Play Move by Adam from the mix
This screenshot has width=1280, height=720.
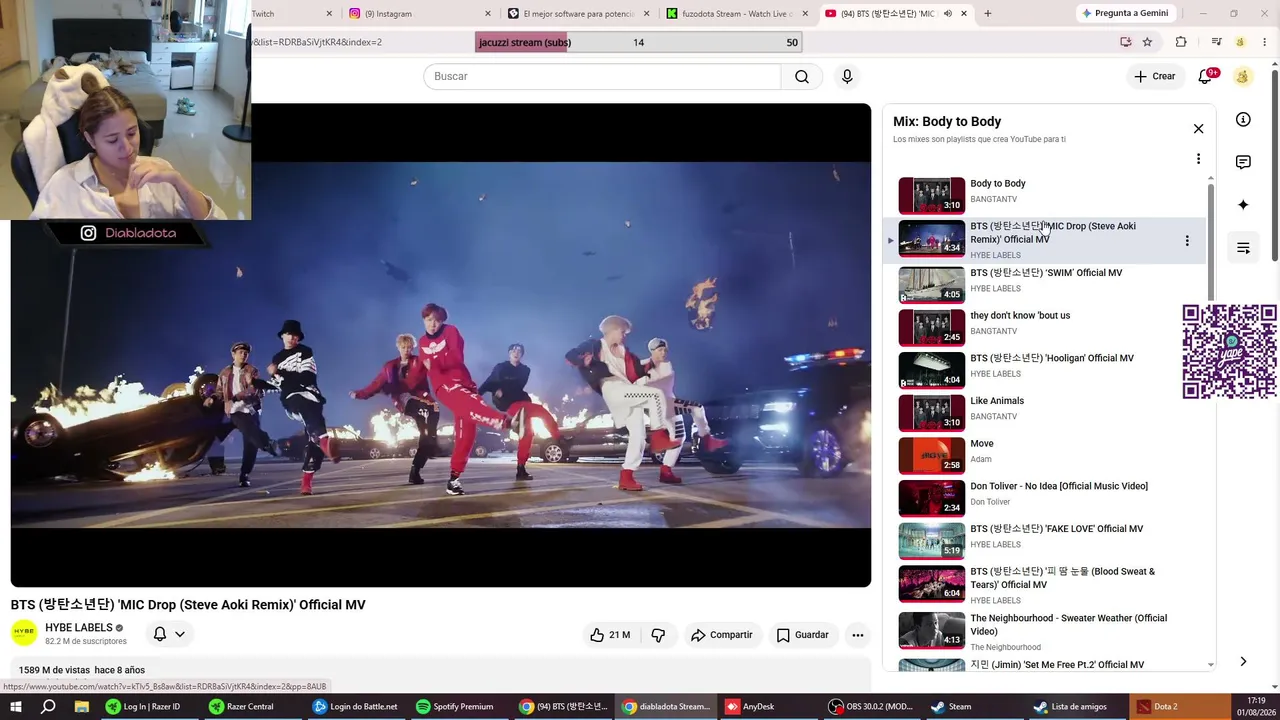[1043, 456]
